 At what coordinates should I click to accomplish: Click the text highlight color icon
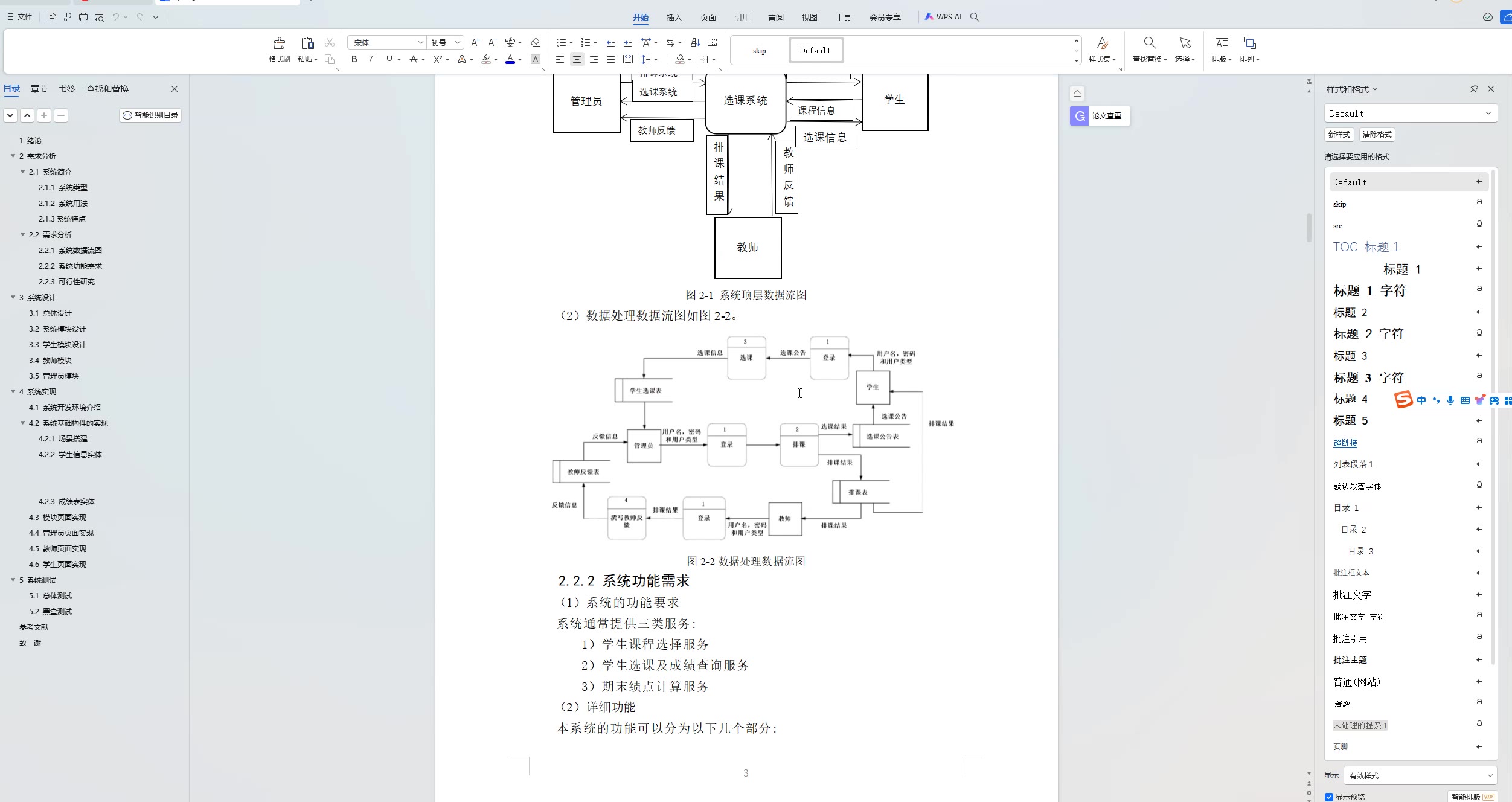click(x=486, y=59)
